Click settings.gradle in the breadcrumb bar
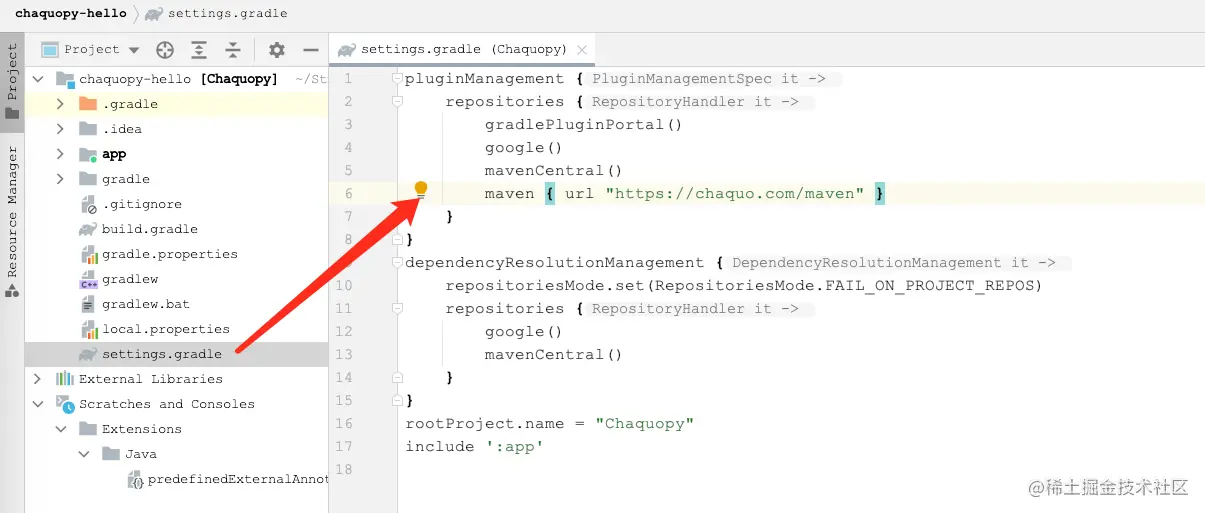 click(227, 13)
